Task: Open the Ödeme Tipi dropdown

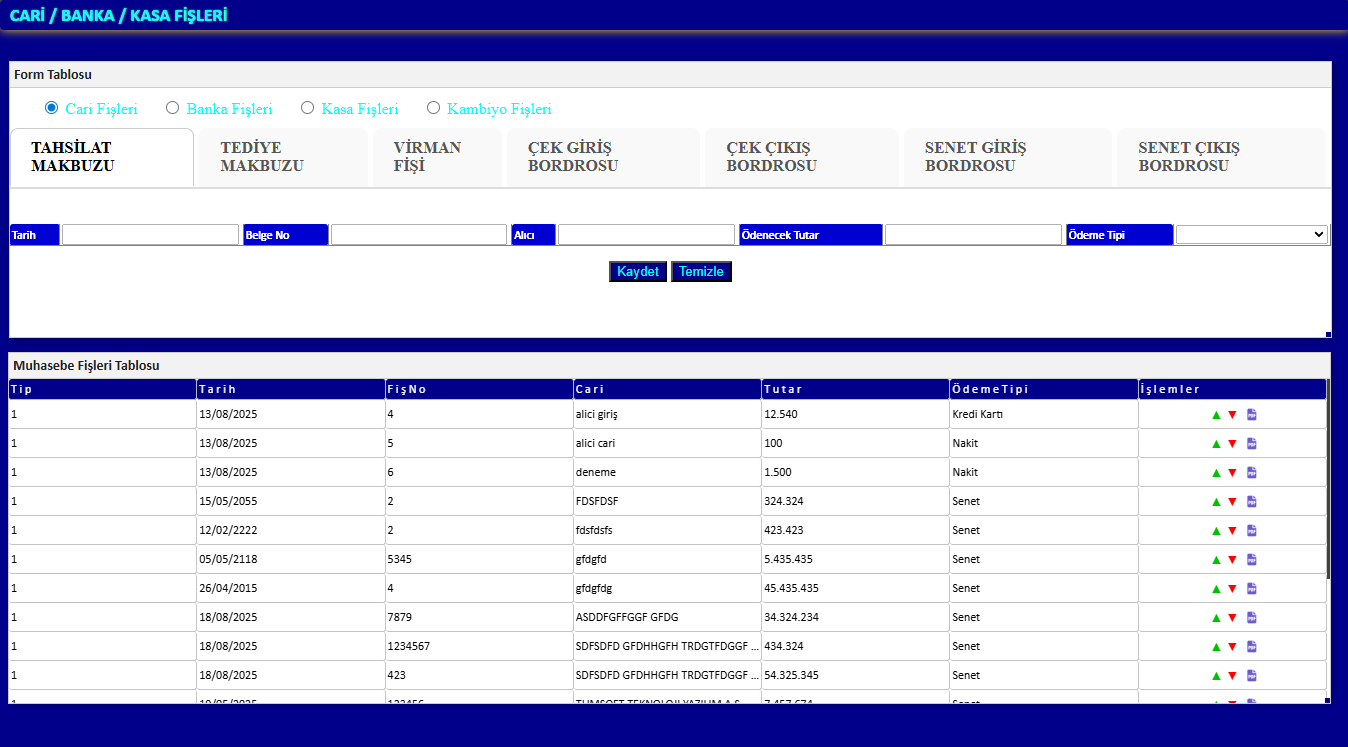Action: [1251, 235]
